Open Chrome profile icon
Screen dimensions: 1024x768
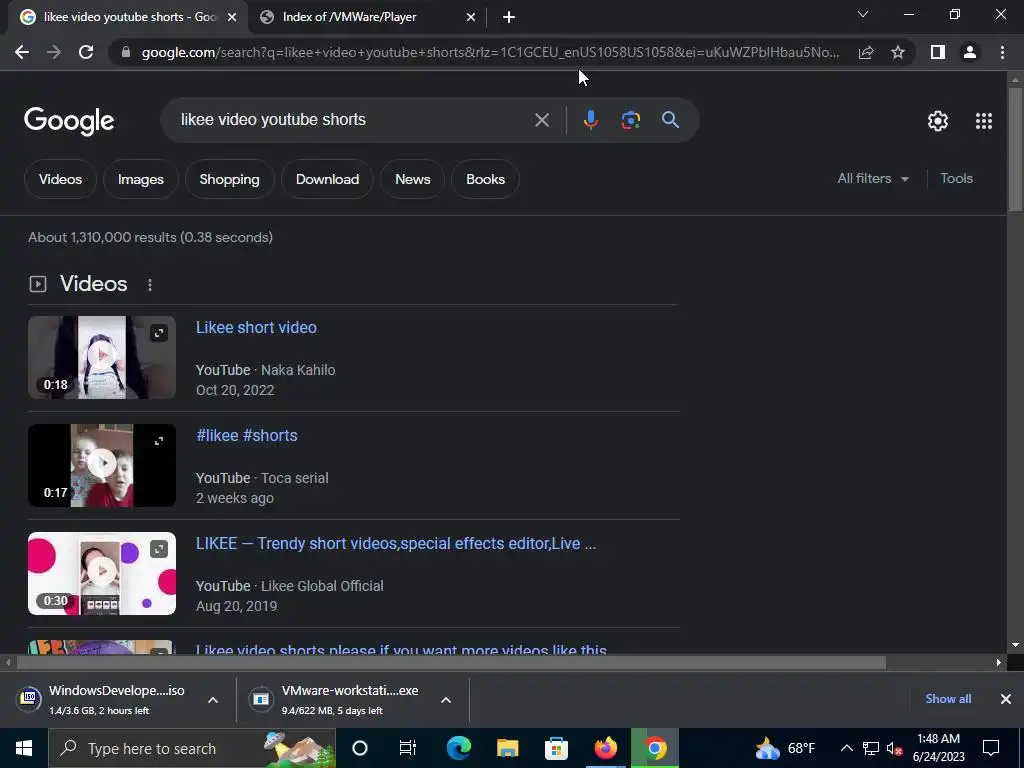970,52
